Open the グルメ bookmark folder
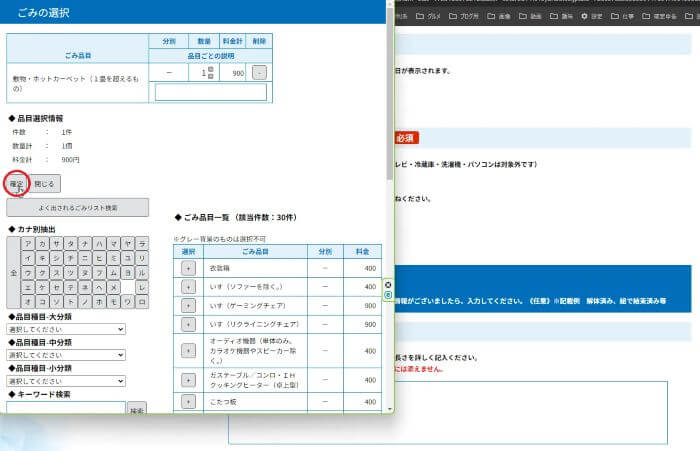This screenshot has height=451, width=700. click(428, 16)
